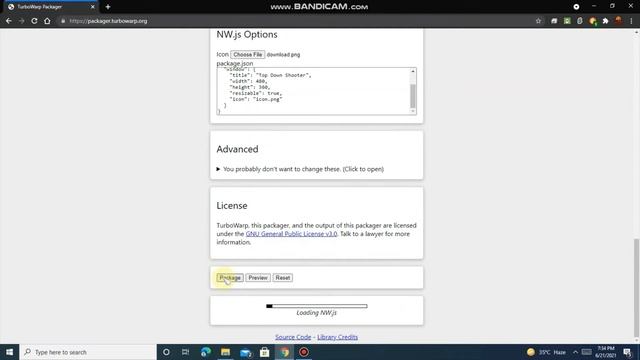640x360 pixels.
Task: Choose File for the NW.js icon
Action: (247, 54)
